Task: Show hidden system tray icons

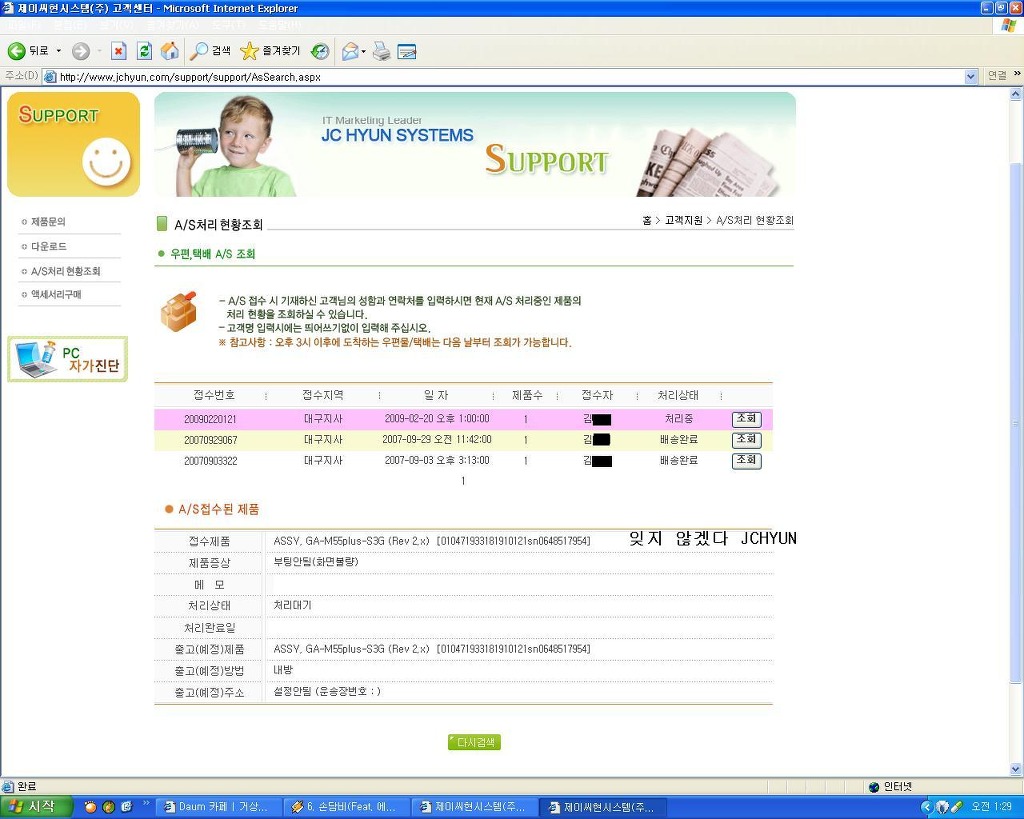Action: pyautogui.click(x=926, y=807)
